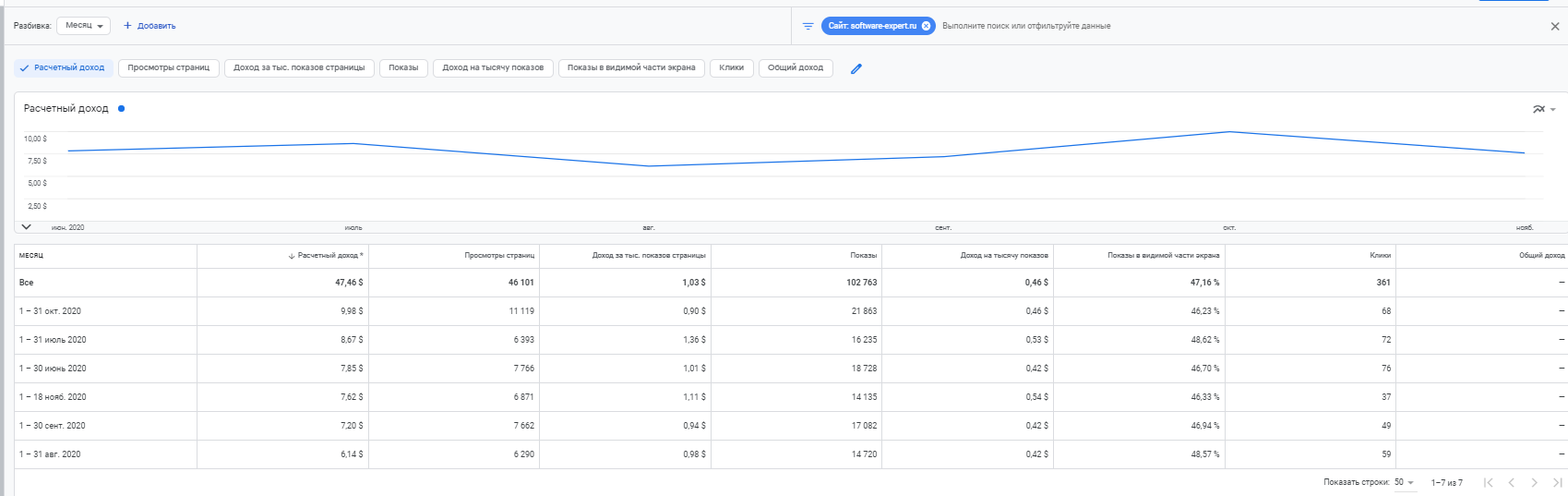Jump to first page of table

[x=1488, y=482]
